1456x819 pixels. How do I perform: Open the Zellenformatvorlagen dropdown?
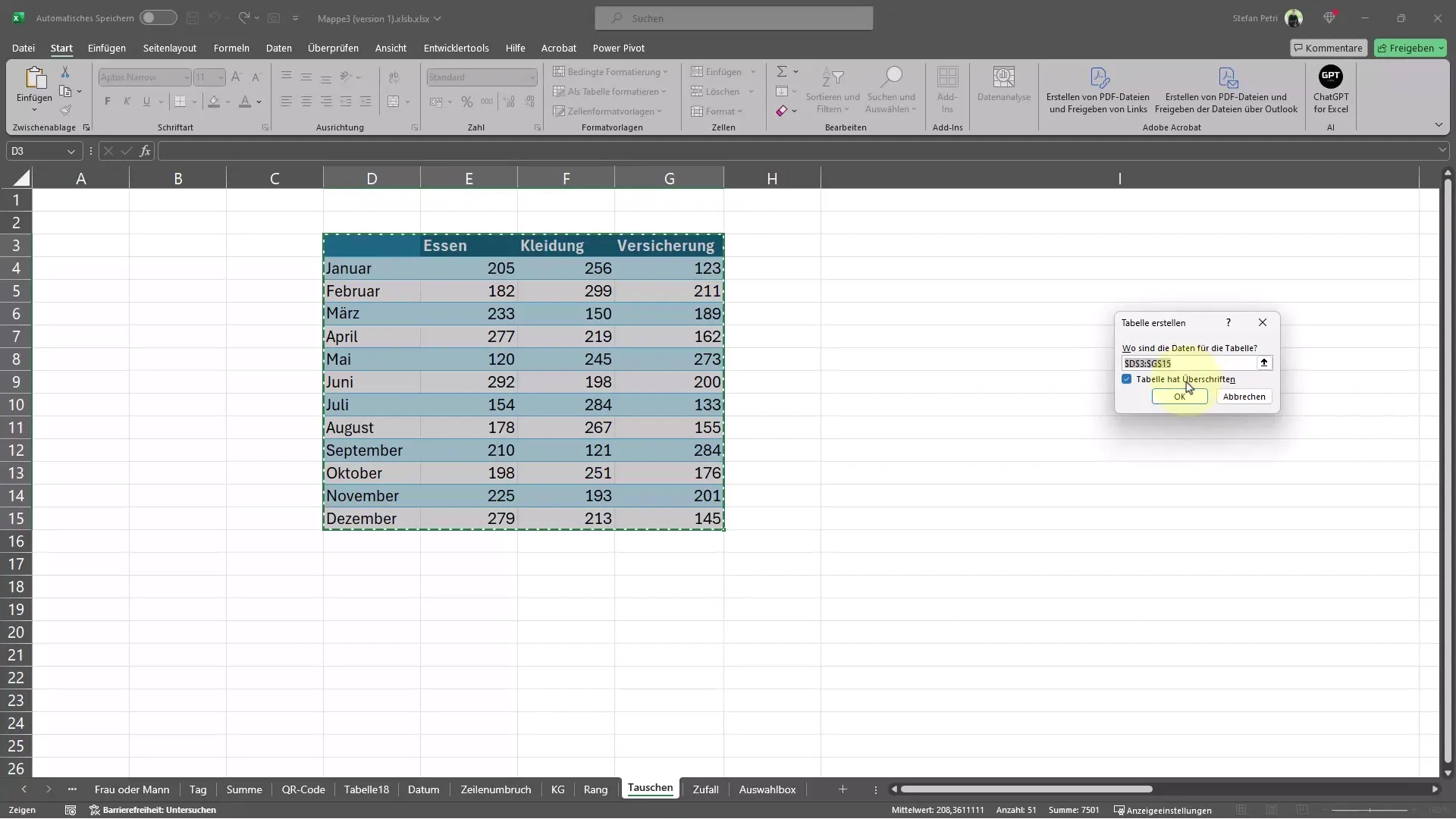click(x=607, y=111)
